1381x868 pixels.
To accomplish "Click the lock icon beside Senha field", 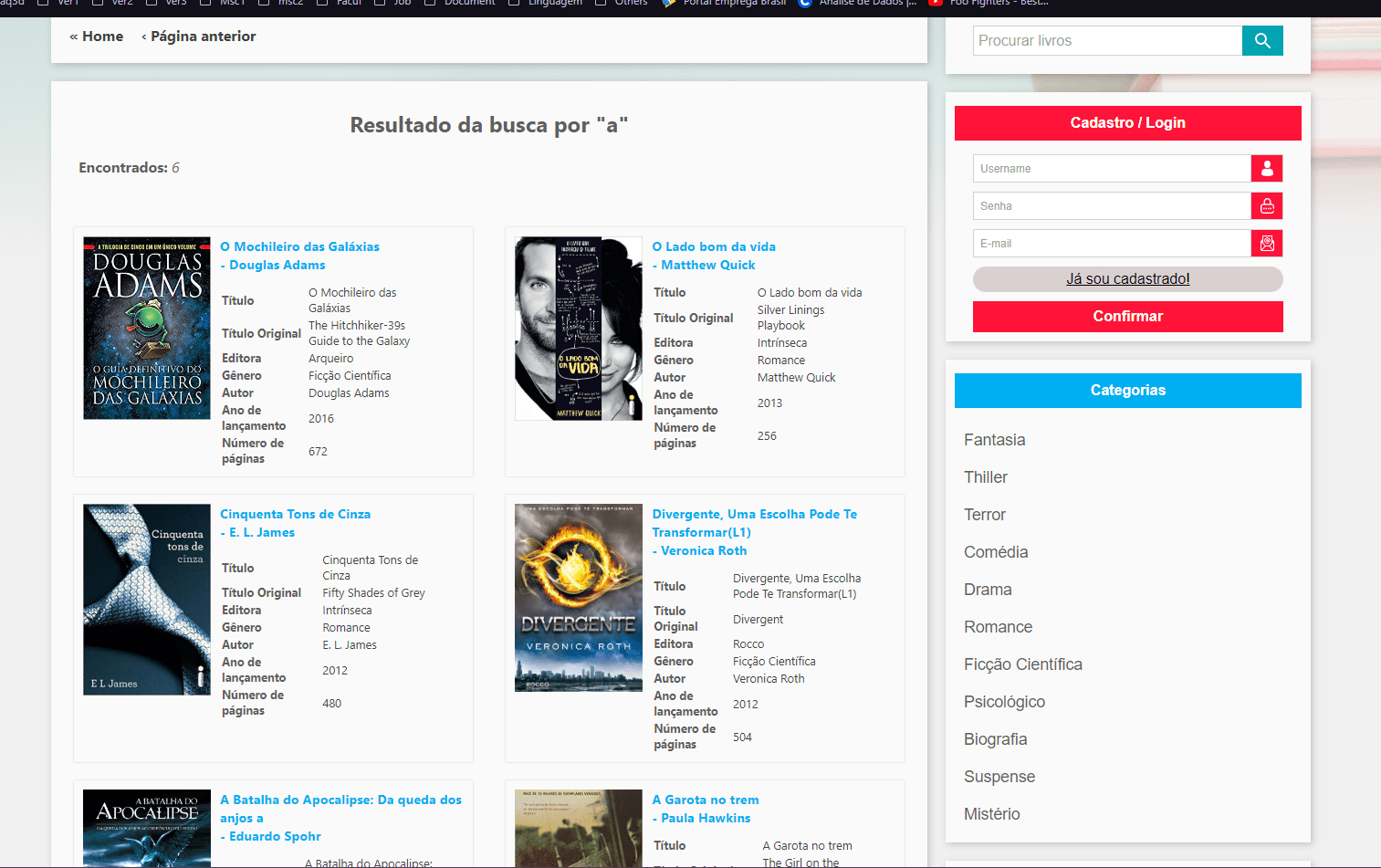I will pos(1267,206).
